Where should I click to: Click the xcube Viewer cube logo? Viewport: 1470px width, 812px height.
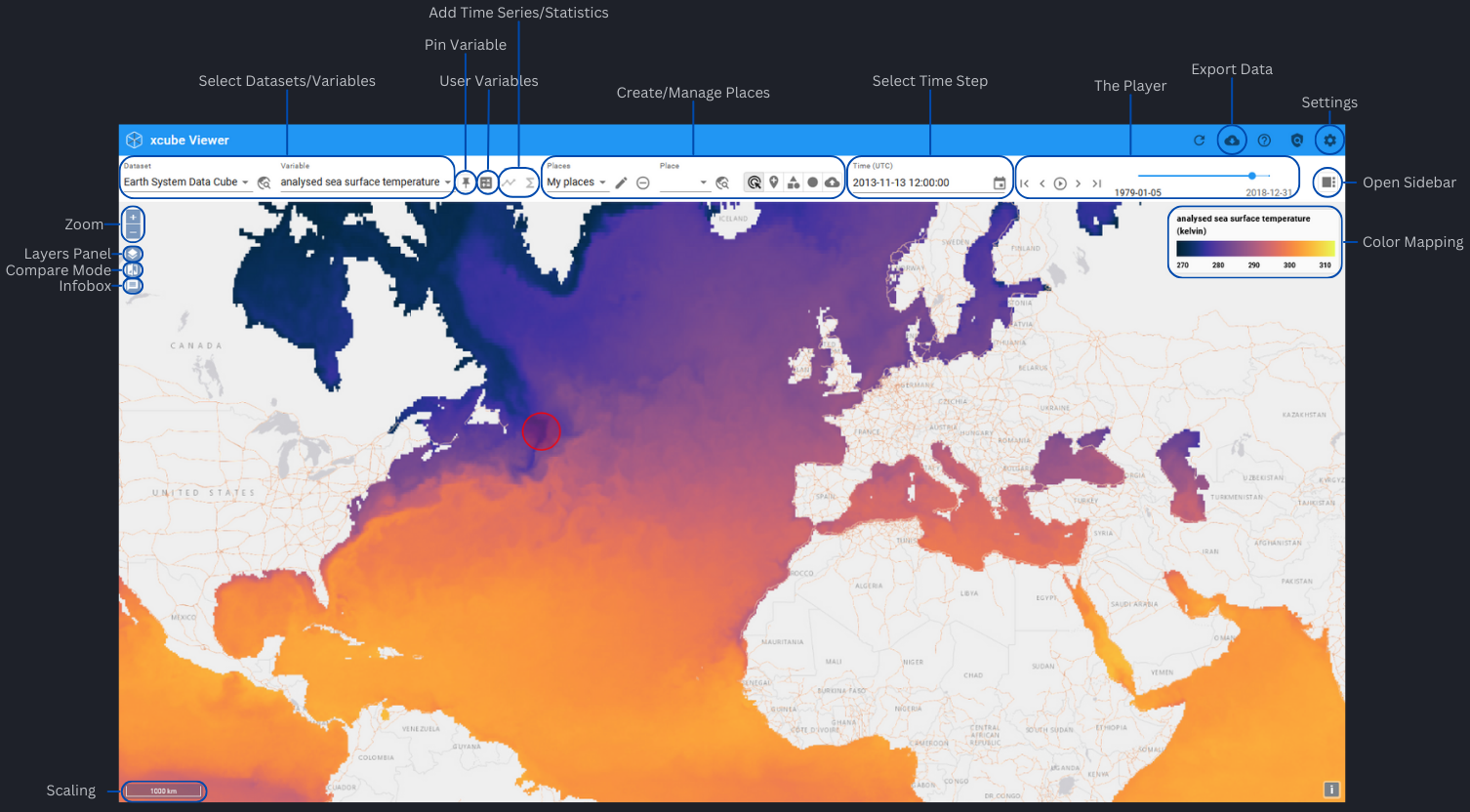[135, 141]
